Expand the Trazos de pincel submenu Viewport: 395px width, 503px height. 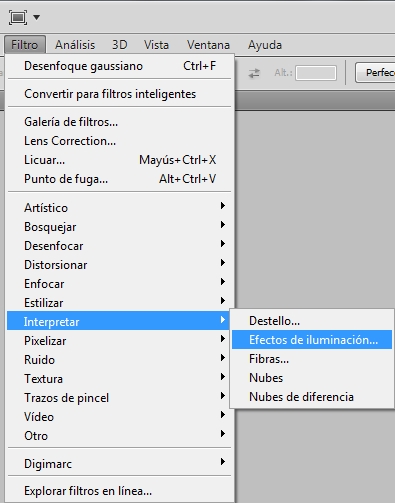[119, 398]
